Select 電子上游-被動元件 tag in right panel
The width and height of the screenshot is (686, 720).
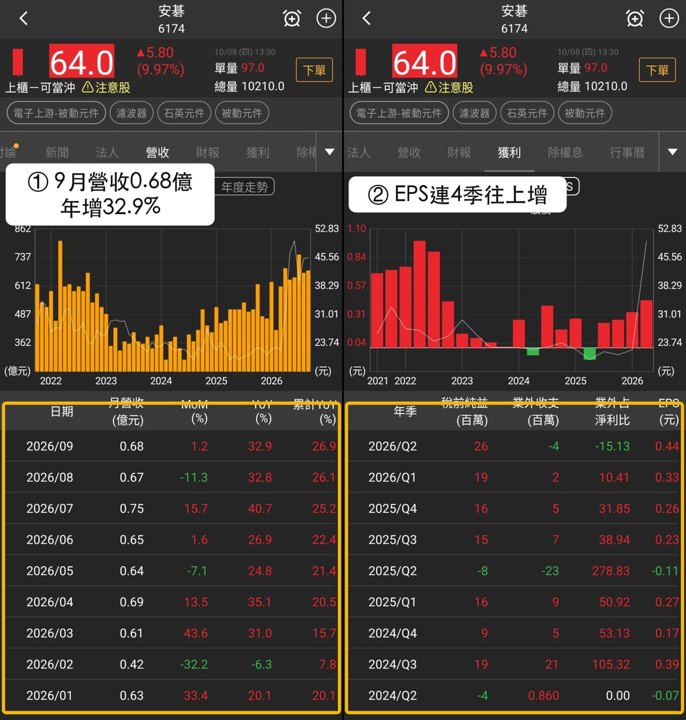coord(399,113)
